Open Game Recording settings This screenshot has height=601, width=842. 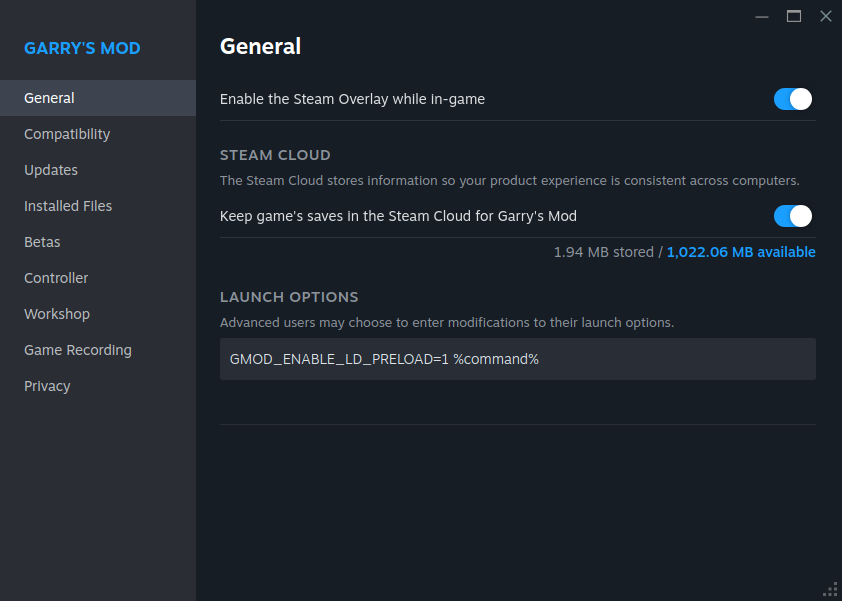click(x=77, y=349)
